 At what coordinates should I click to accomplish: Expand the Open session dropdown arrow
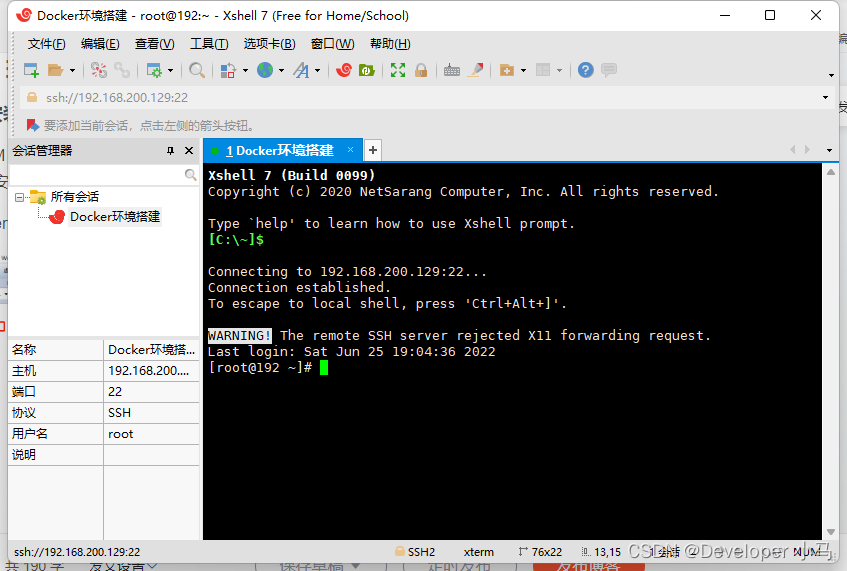coord(72,71)
